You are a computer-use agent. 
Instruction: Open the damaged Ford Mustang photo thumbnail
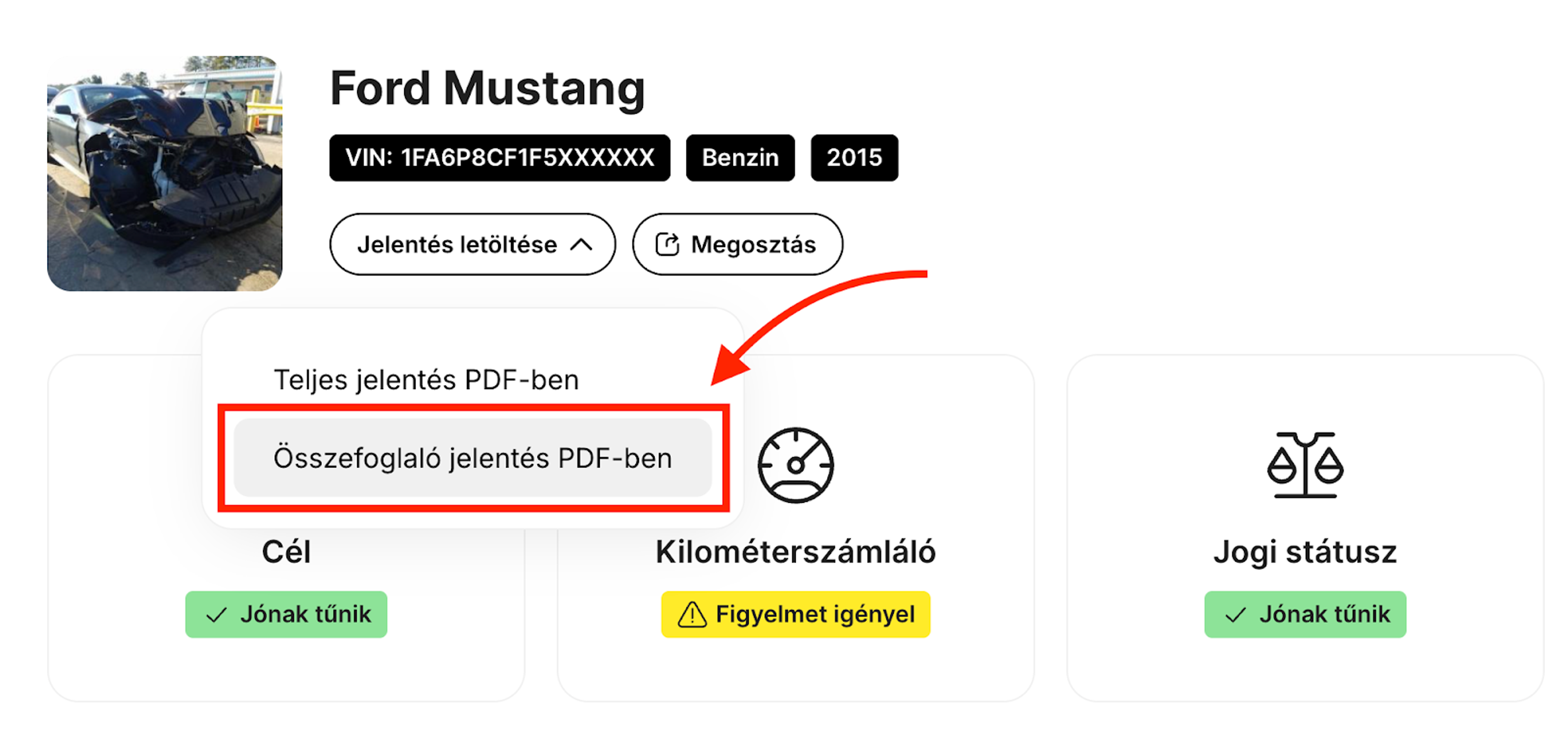click(164, 174)
